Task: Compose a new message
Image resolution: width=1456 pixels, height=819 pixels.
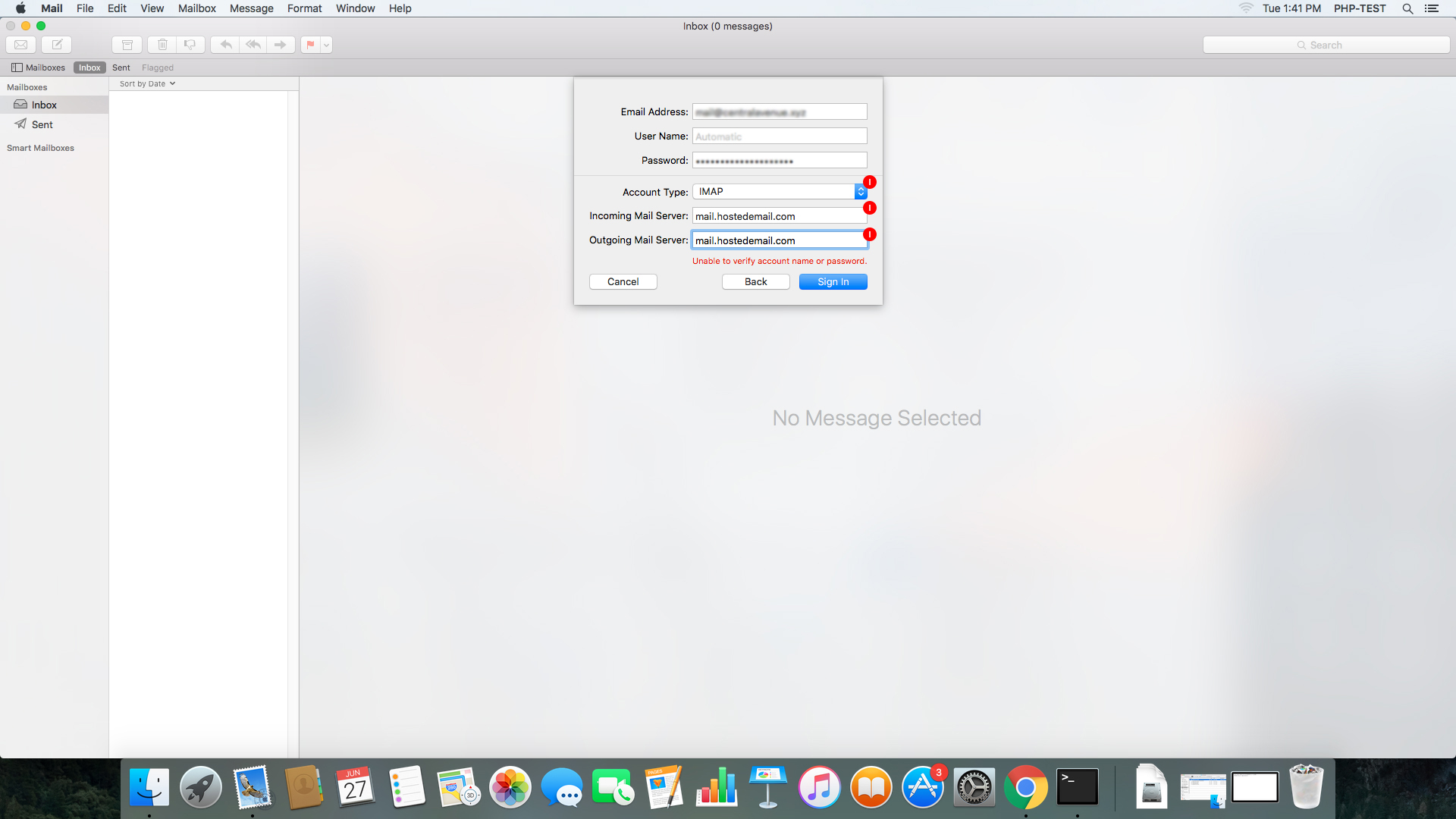Action: [x=57, y=45]
